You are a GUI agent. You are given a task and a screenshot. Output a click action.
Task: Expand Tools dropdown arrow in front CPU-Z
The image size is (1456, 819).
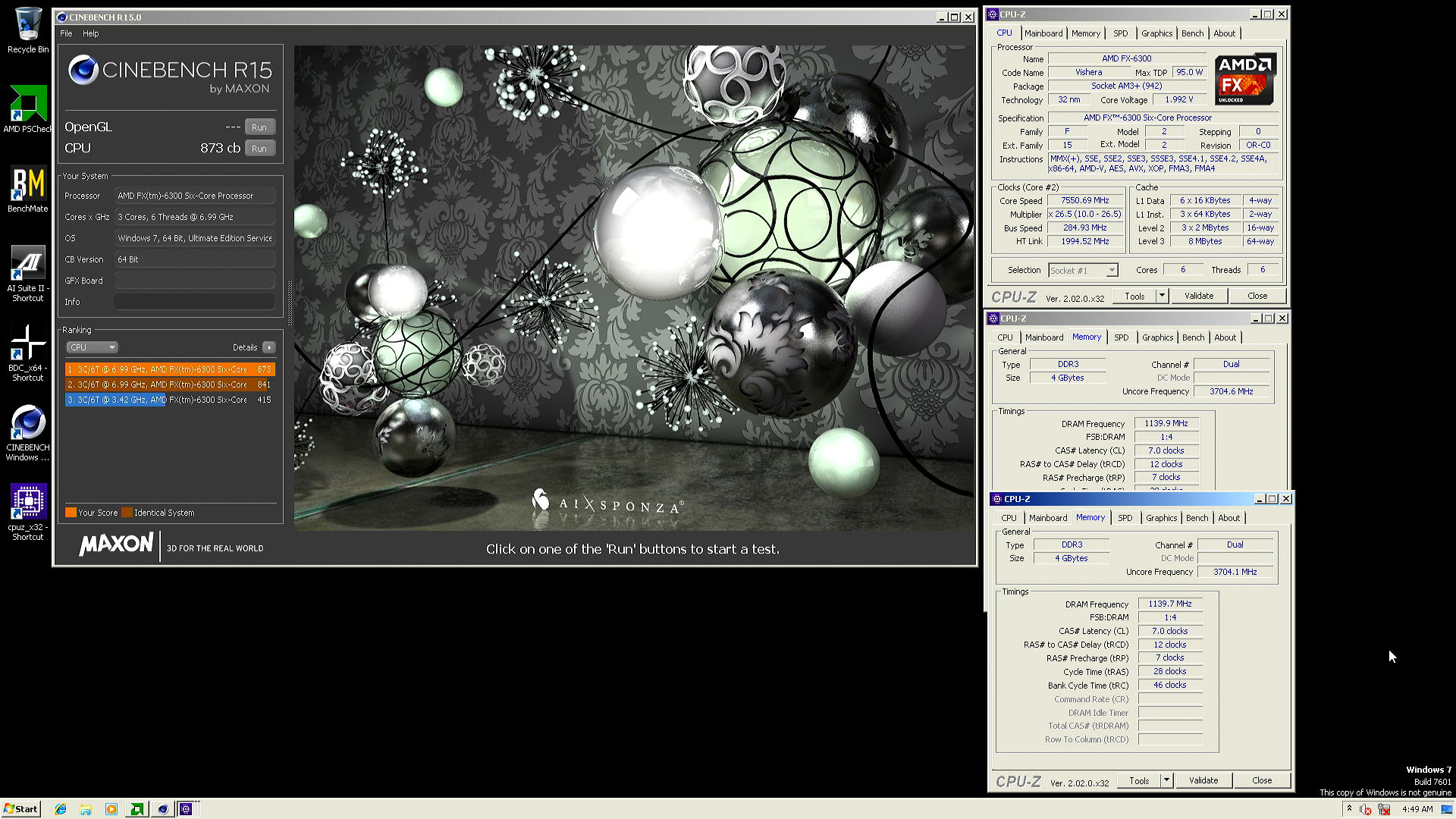1166,781
